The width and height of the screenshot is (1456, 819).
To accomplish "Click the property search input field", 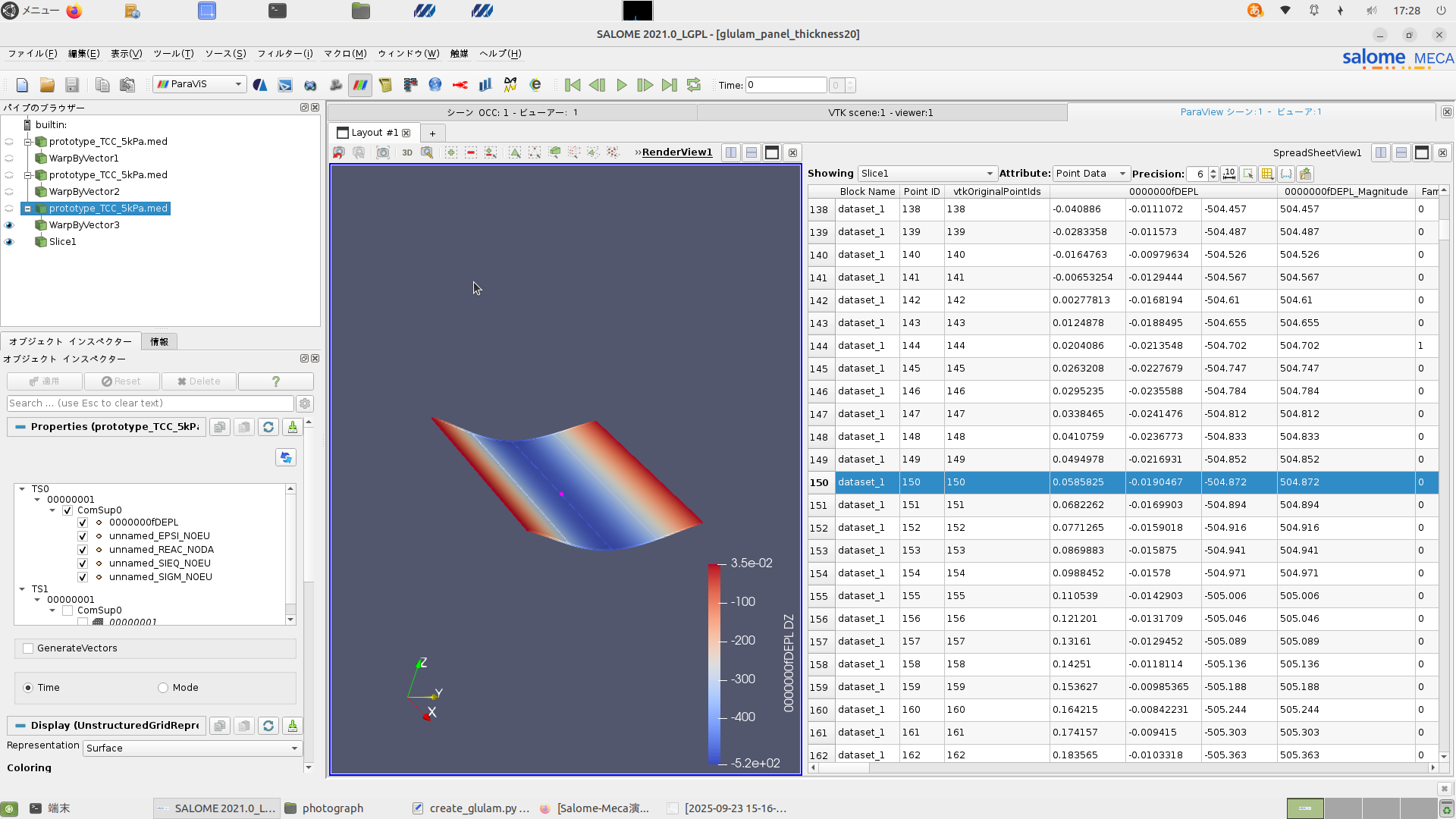I will (x=150, y=403).
